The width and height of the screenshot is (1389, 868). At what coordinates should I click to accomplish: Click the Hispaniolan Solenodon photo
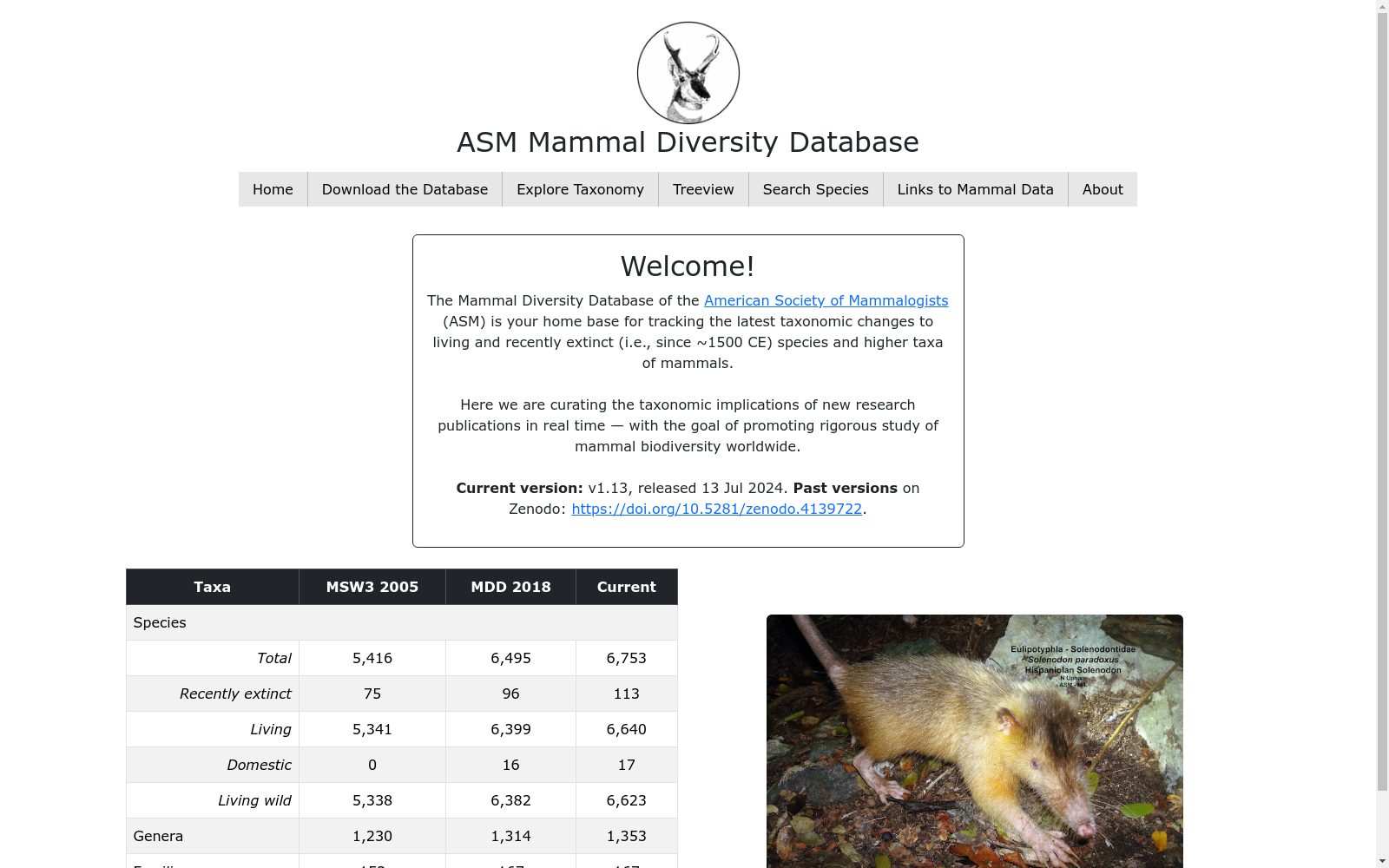point(974,741)
